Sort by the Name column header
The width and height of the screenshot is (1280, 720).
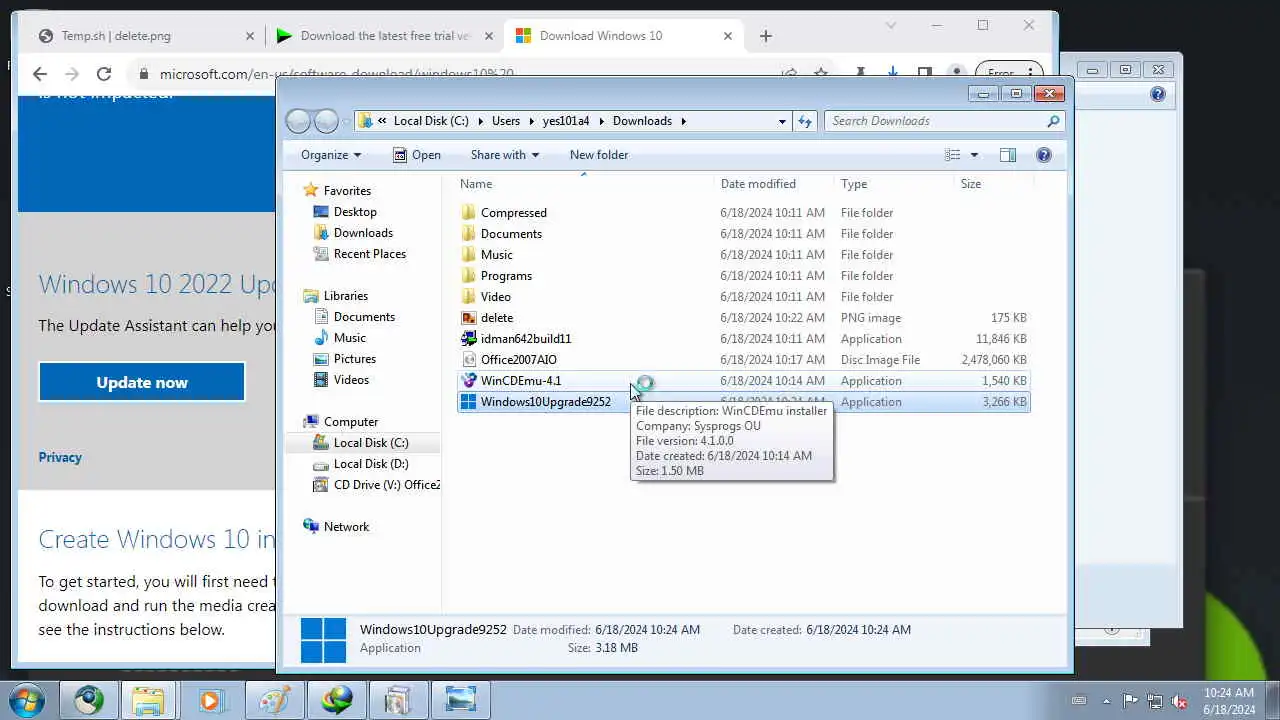point(476,184)
